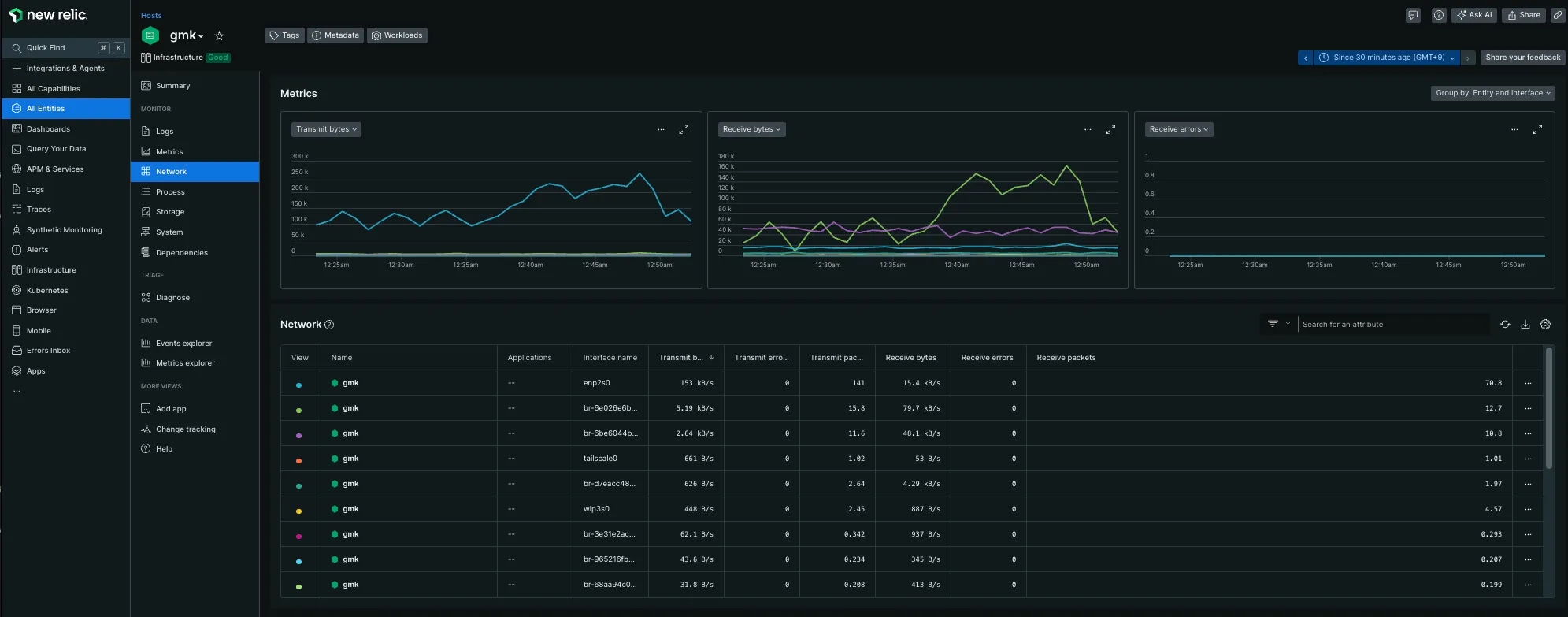The width and height of the screenshot is (1568, 617).
Task: Download the Network table data
Action: (x=1525, y=325)
